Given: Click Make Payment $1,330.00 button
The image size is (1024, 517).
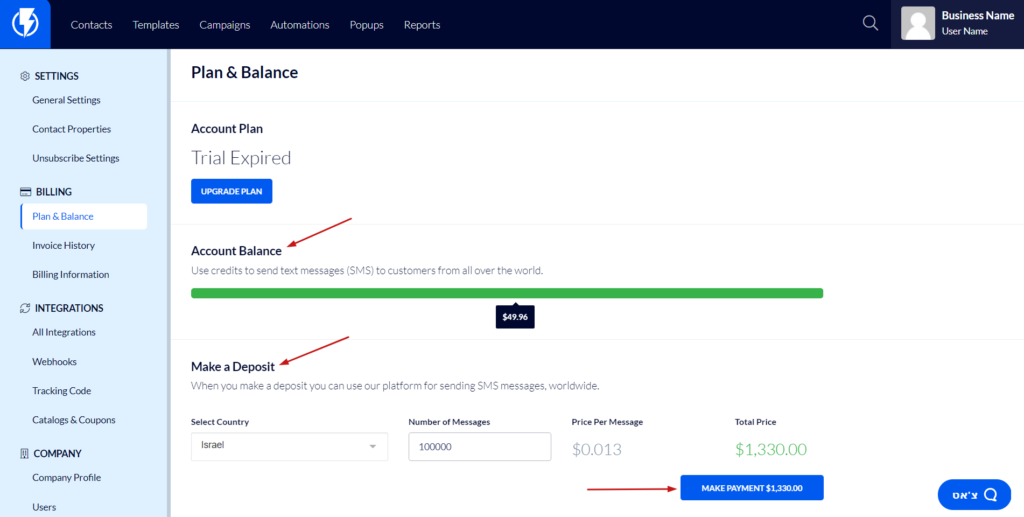Looking at the screenshot, I should (752, 488).
